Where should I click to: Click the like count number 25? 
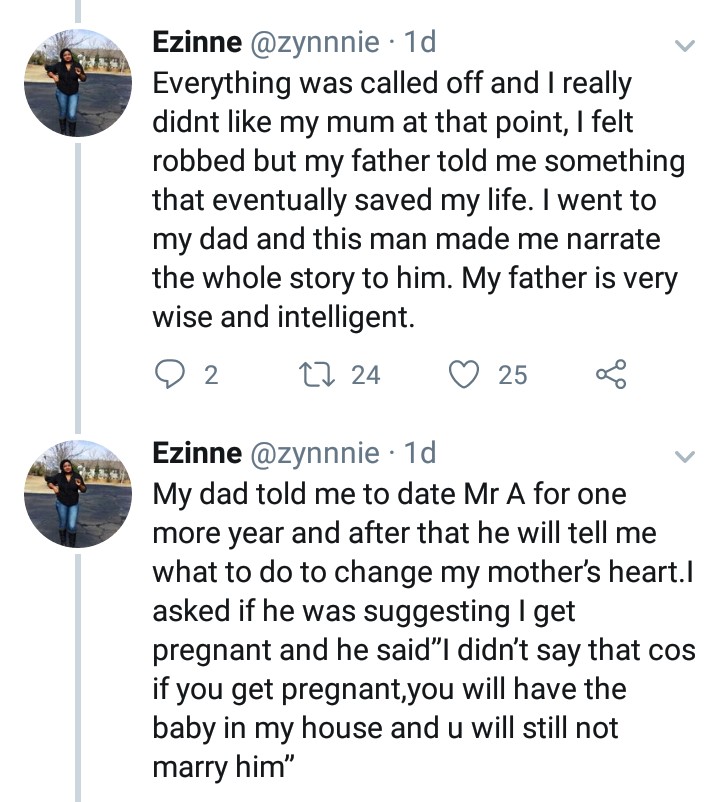pos(512,375)
